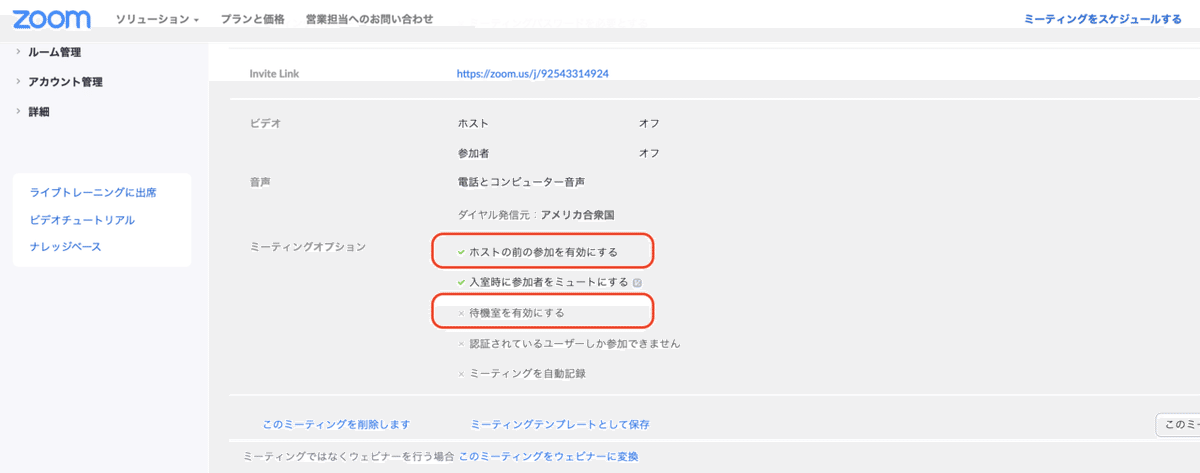Viewport: 1200px width, 473px height.
Task: Click このミーティングを削除します link
Action: click(336, 425)
